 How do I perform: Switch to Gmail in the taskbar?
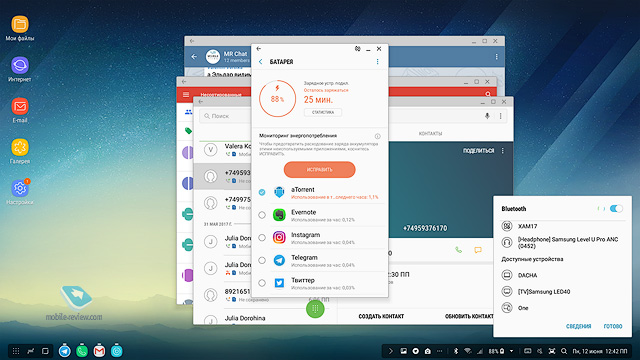[x=99, y=351]
